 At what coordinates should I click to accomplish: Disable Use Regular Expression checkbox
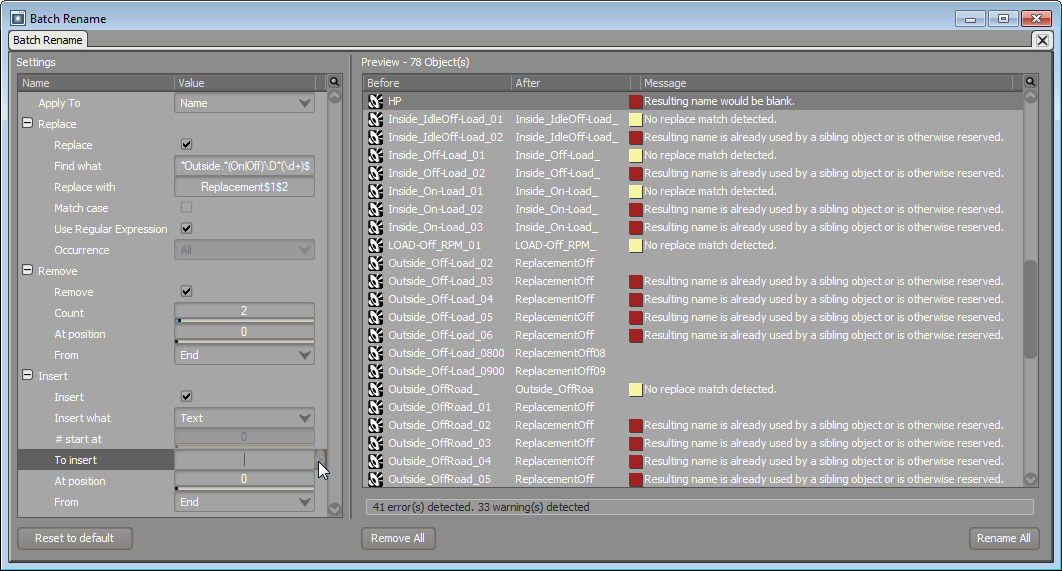coord(186,229)
